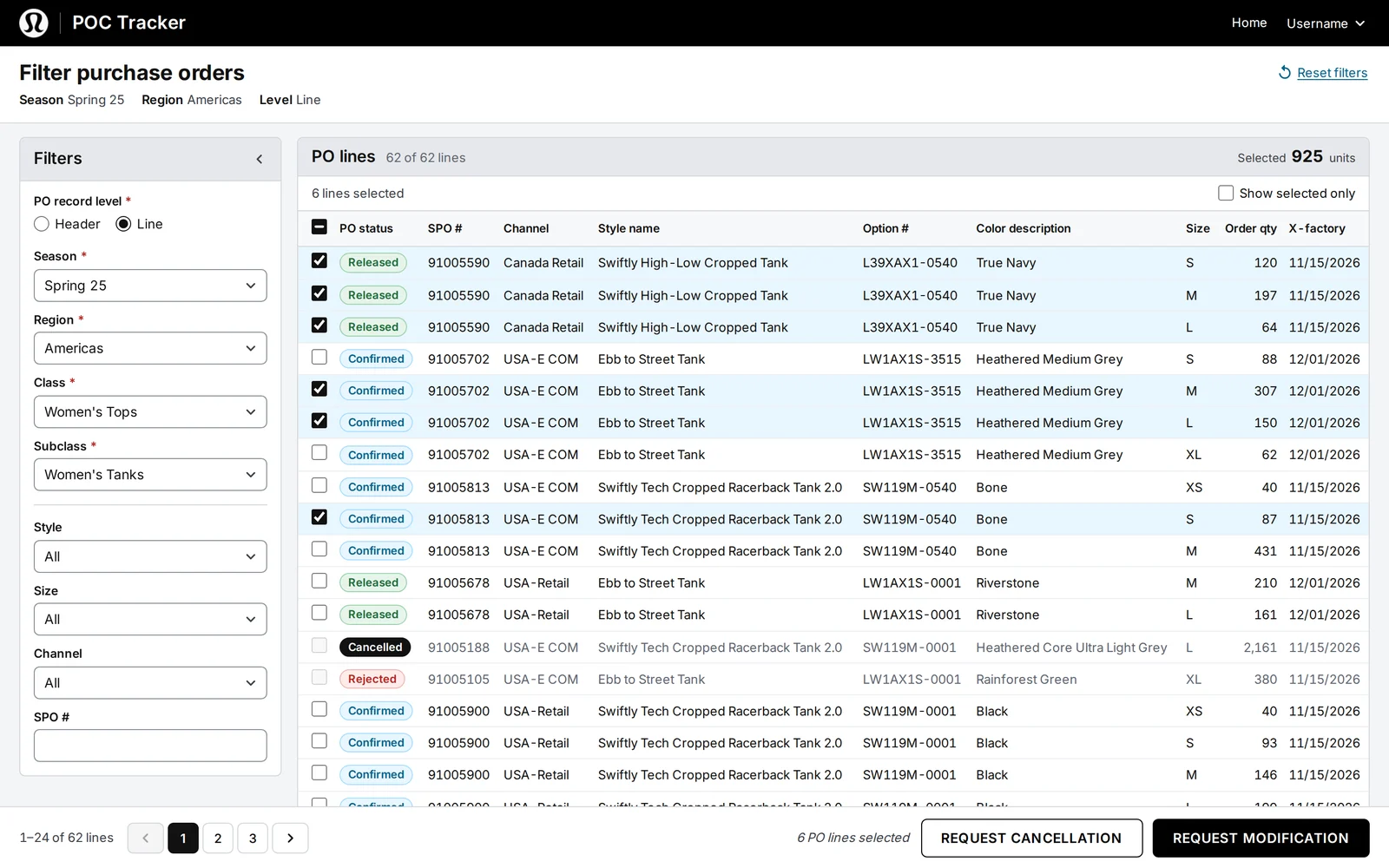The width and height of the screenshot is (1389, 868).
Task: Check the Bone size M row checkbox
Action: coord(319,549)
